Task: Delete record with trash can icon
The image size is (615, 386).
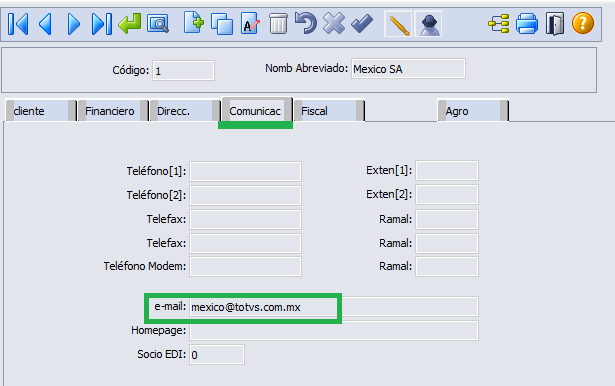Action: tap(278, 24)
